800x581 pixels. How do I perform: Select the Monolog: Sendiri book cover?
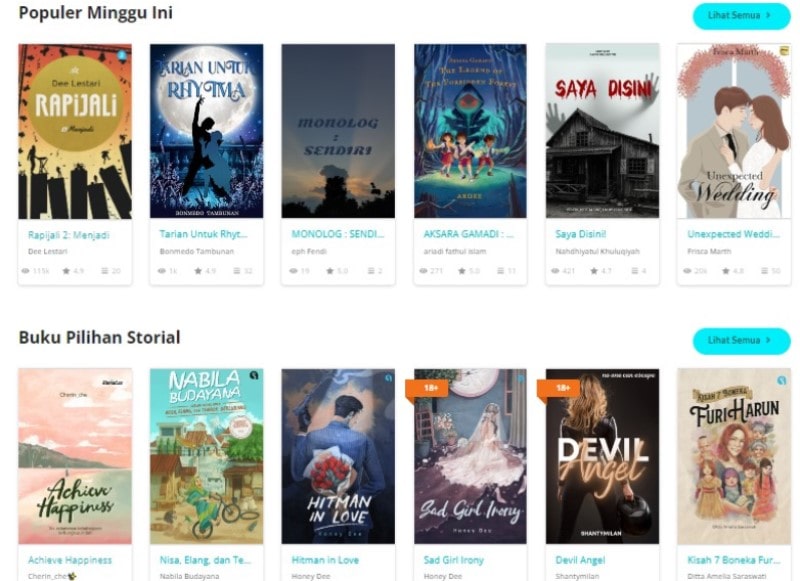pyautogui.click(x=338, y=131)
